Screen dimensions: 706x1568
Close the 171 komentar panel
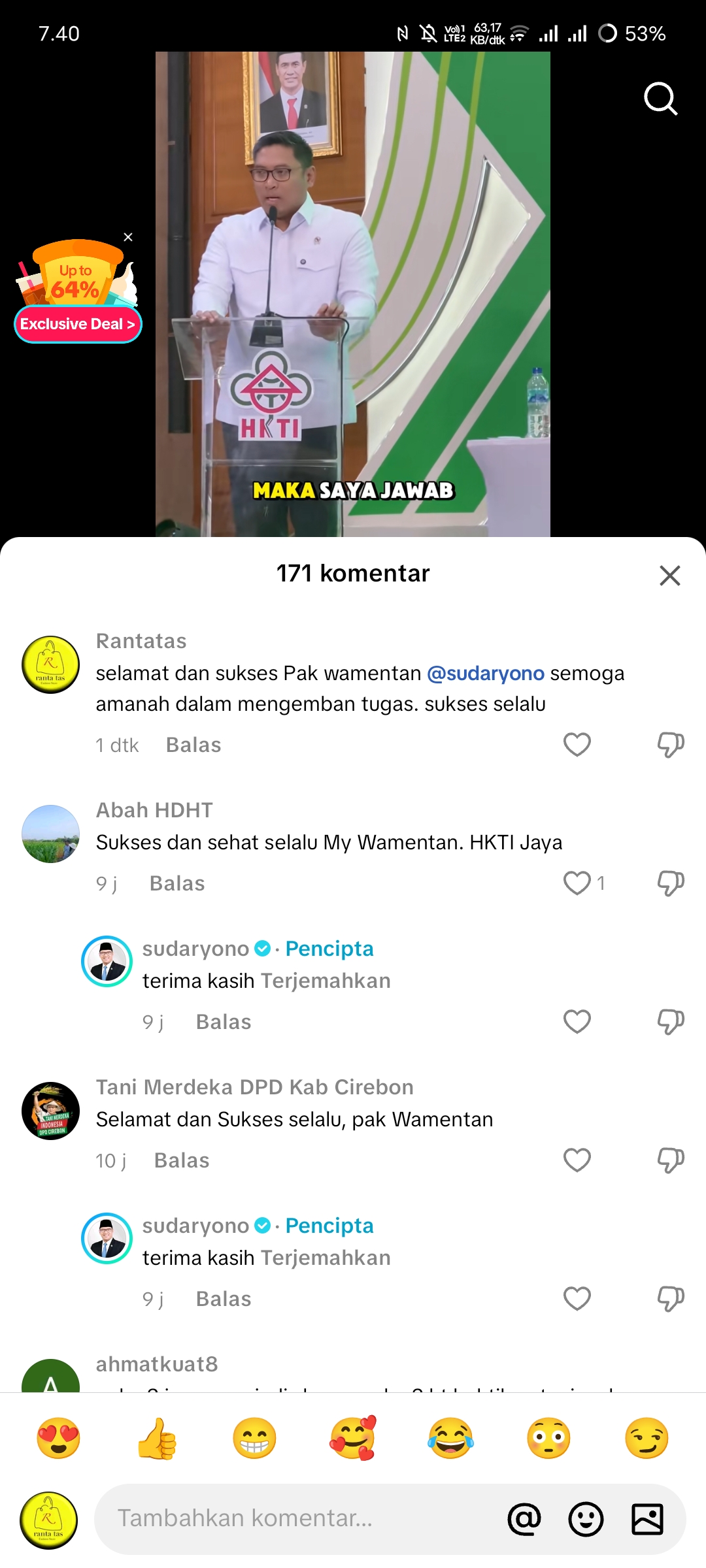coord(670,576)
